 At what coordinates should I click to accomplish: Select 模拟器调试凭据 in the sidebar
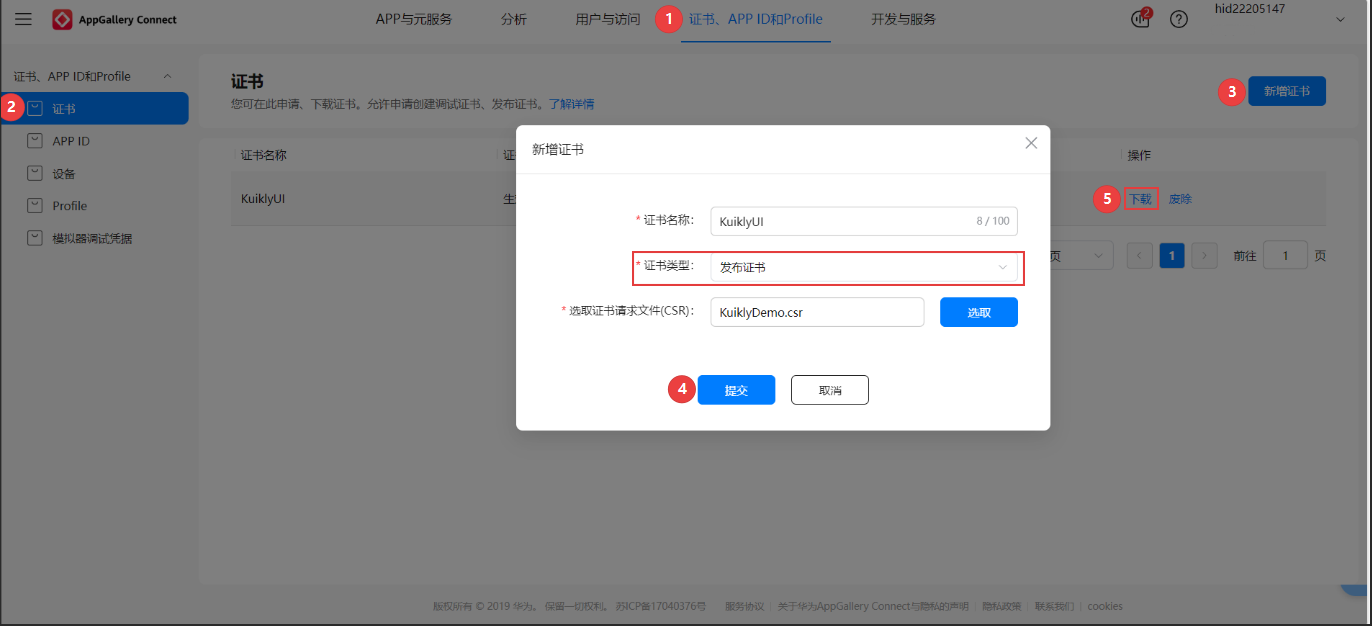point(92,239)
